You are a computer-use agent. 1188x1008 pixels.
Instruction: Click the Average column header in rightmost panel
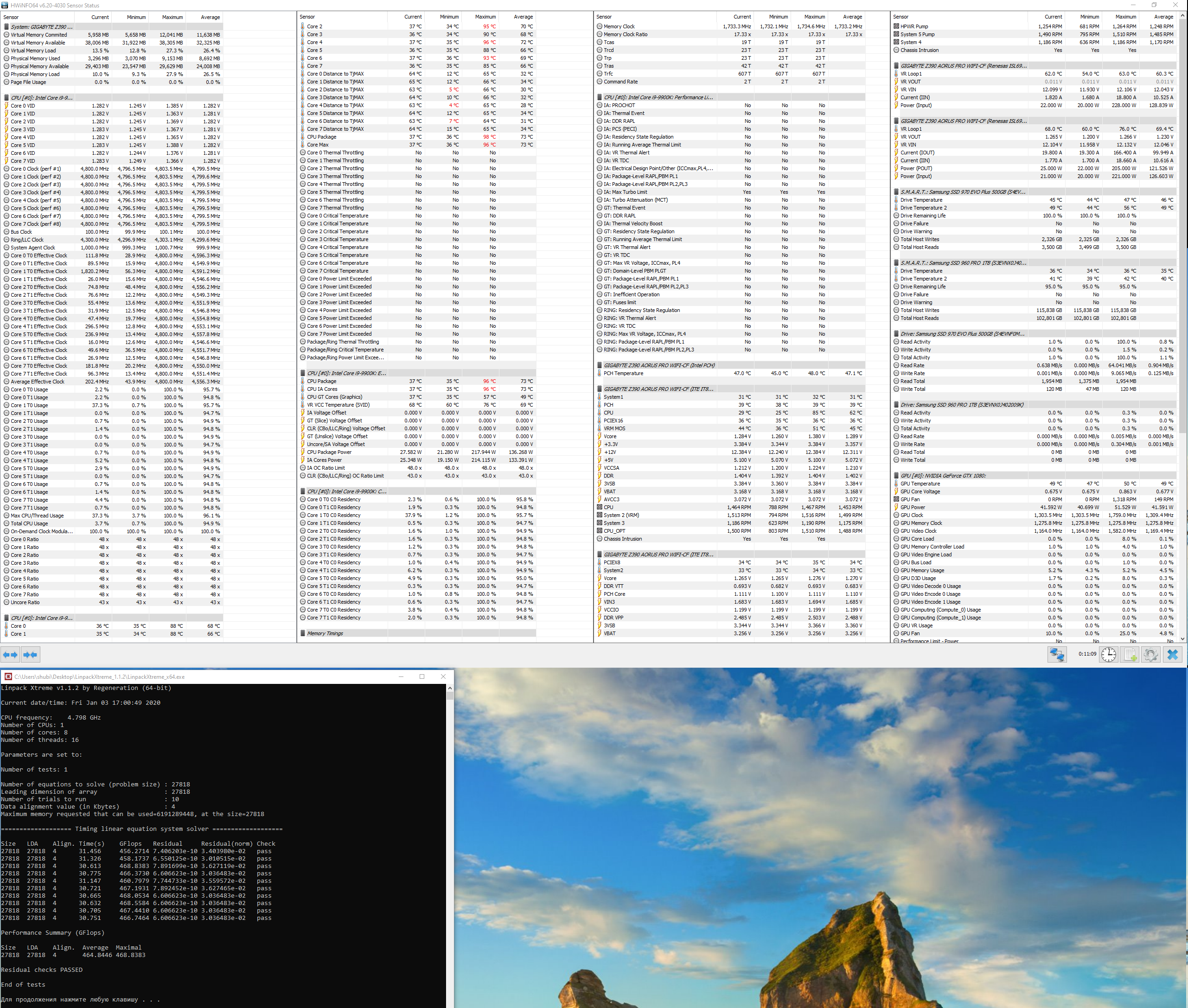tap(1163, 17)
